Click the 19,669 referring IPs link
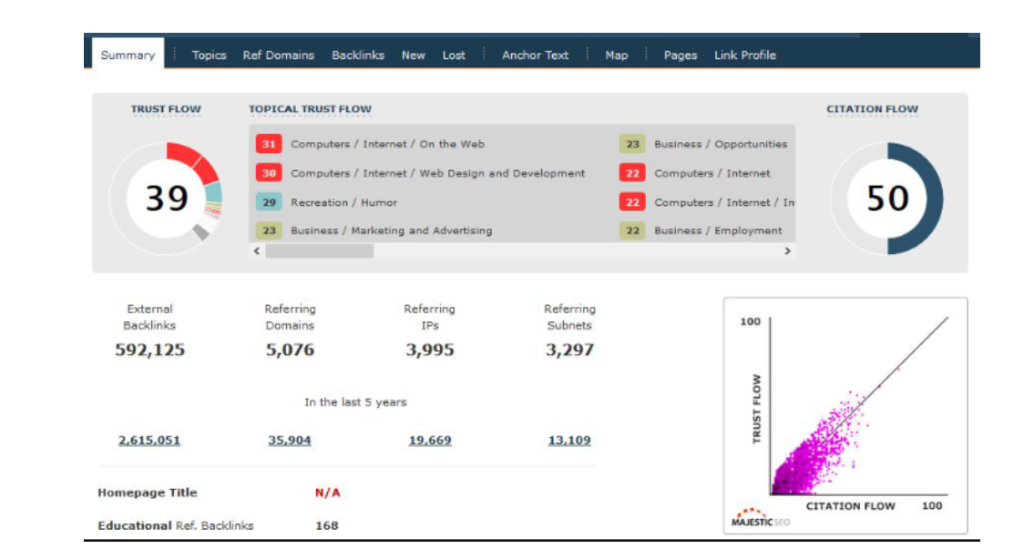1024x559 pixels. [430, 440]
